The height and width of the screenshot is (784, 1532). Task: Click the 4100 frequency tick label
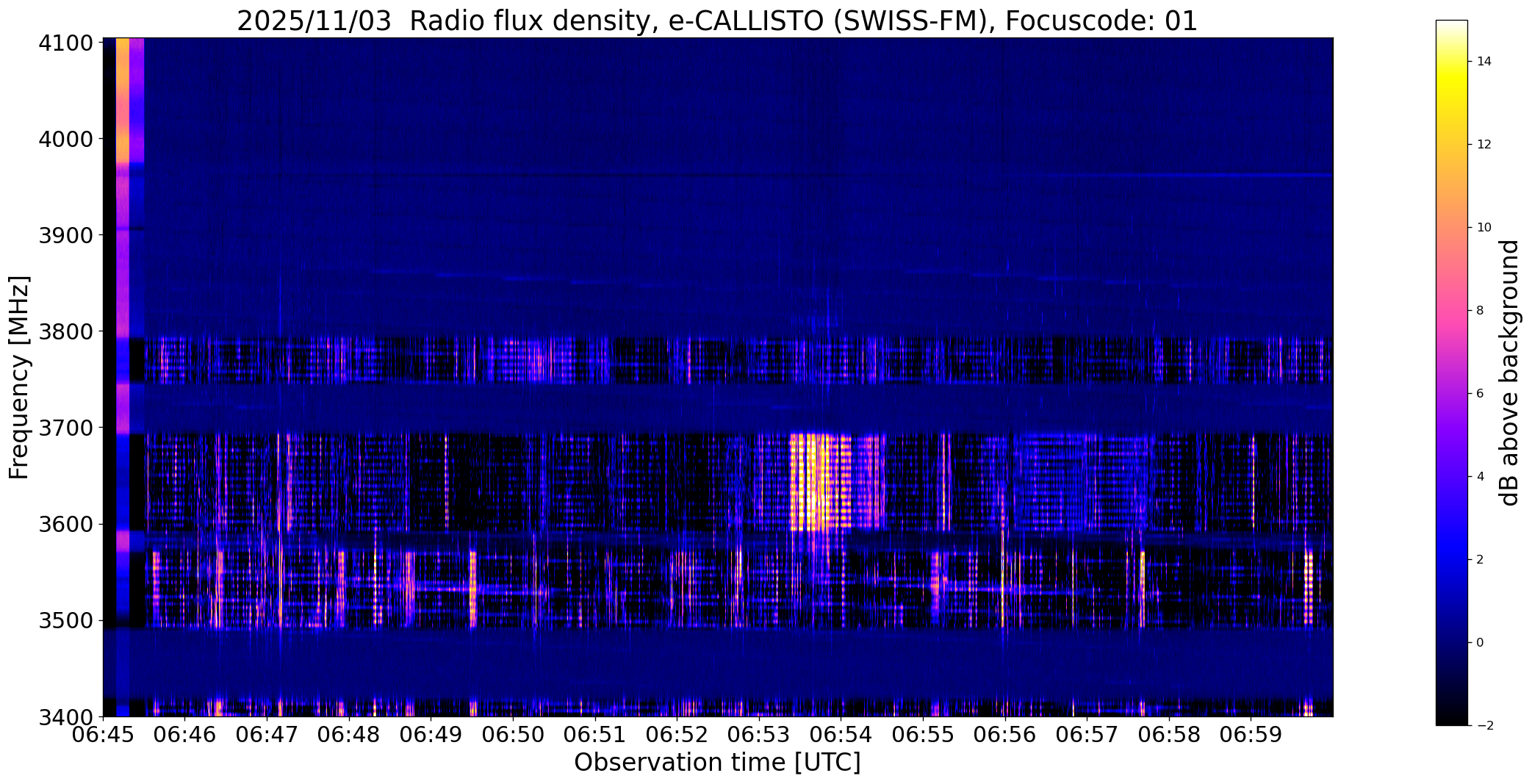(x=65, y=43)
